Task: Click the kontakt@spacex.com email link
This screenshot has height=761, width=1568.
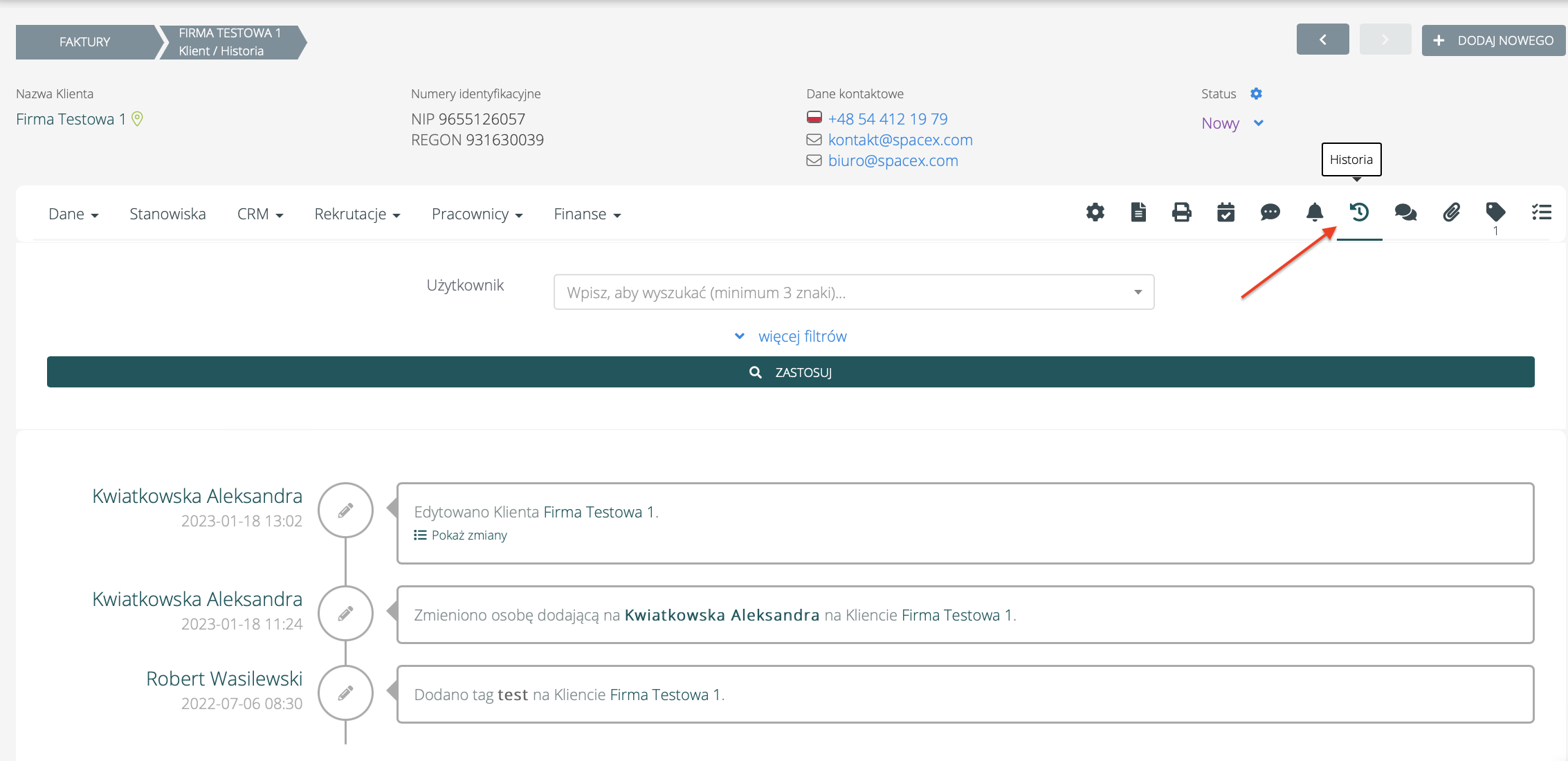Action: pos(900,140)
